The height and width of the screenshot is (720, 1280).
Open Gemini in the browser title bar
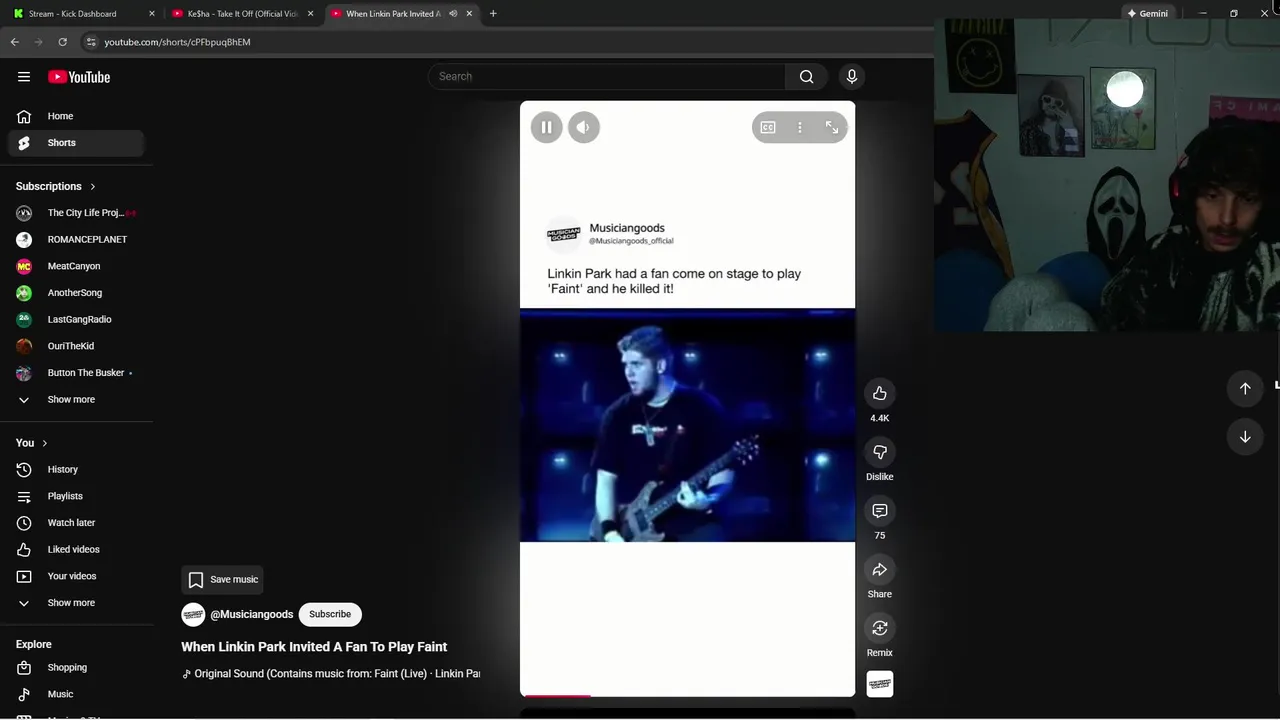coord(1148,14)
